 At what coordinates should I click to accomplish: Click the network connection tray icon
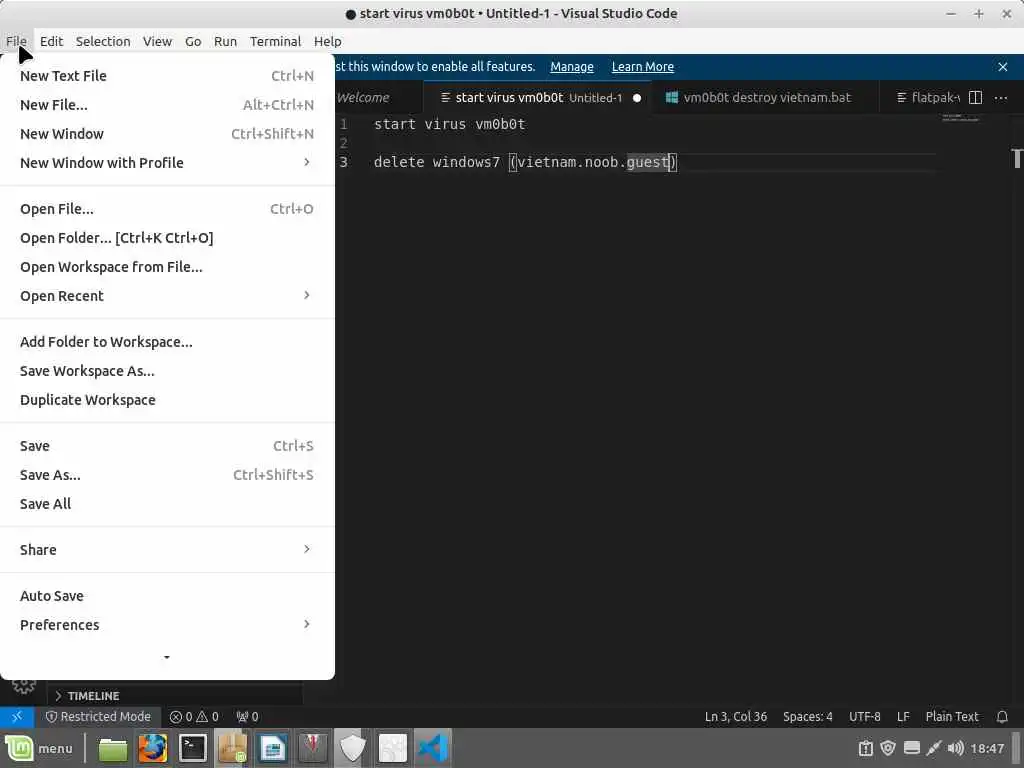pos(933,748)
